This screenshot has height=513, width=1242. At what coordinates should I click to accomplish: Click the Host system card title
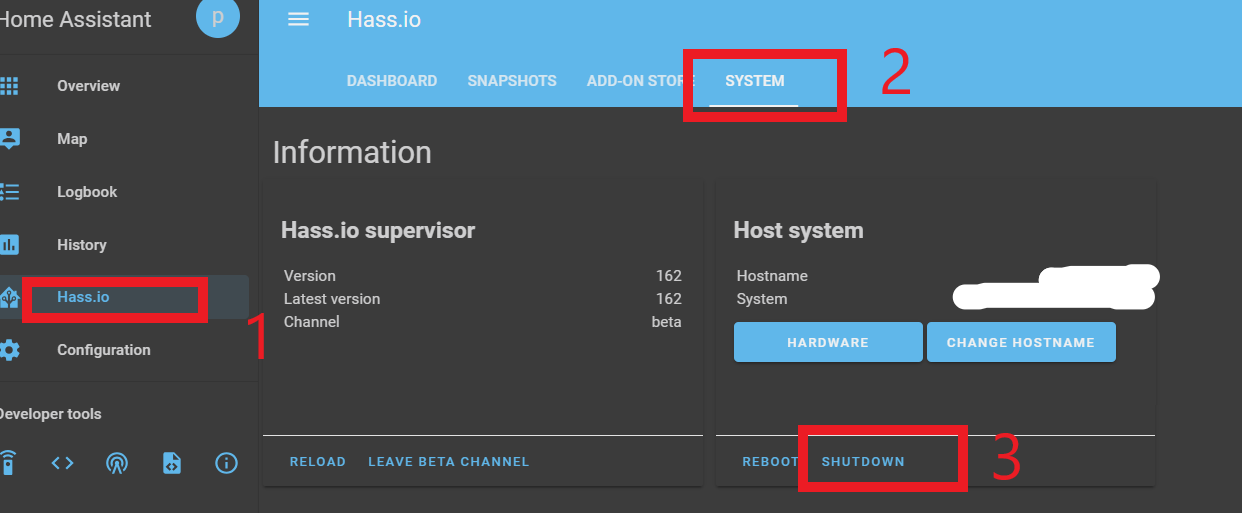(798, 230)
